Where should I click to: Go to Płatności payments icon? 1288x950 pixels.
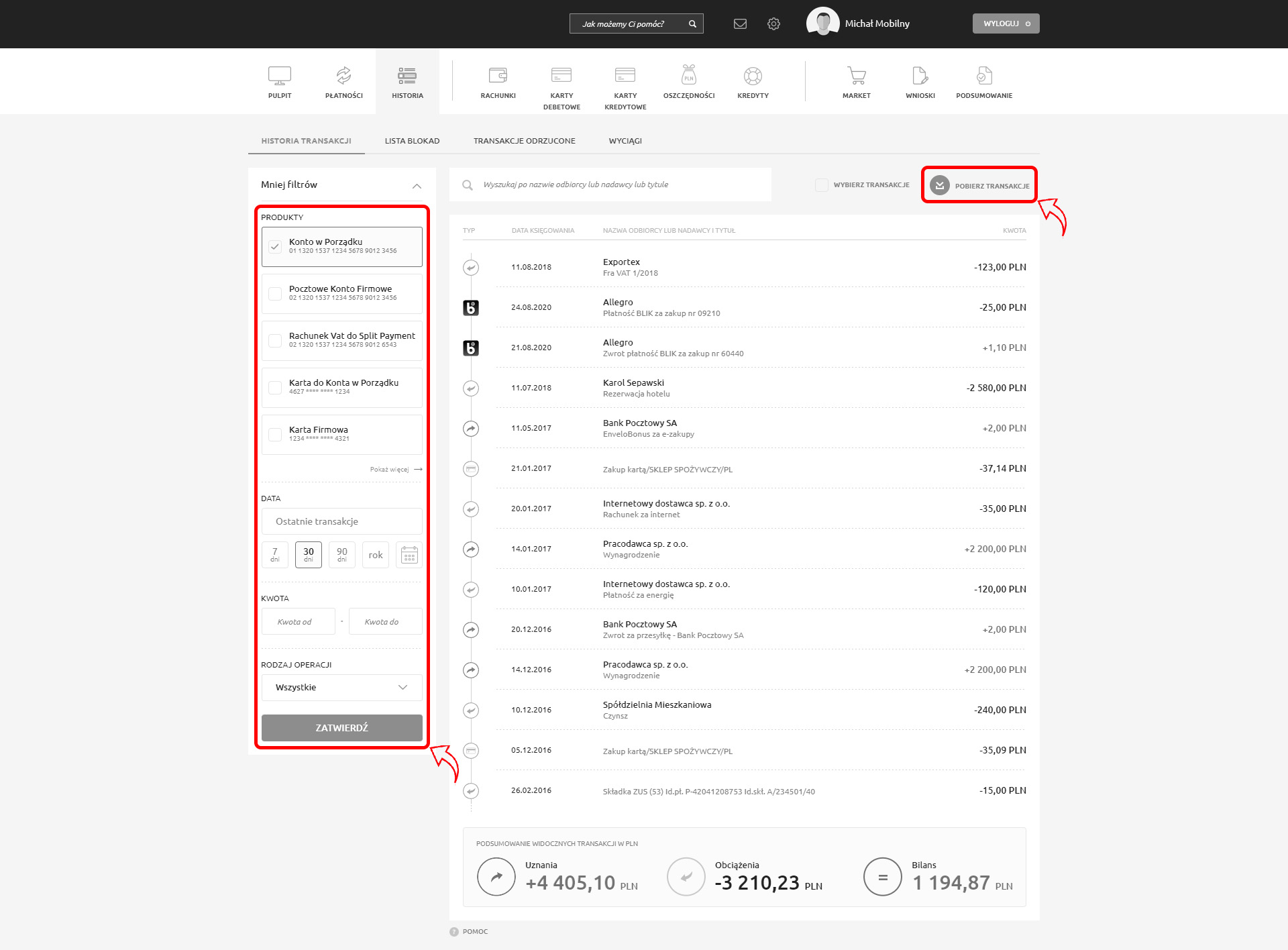(x=343, y=76)
